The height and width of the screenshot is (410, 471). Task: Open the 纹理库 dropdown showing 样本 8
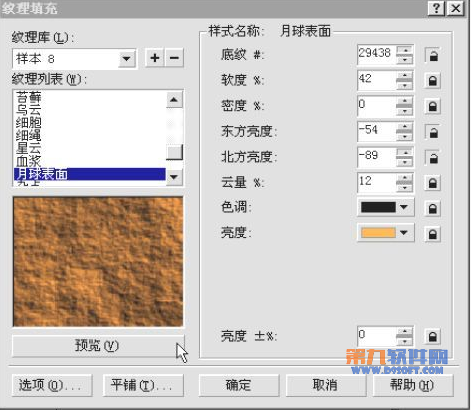tap(126, 59)
